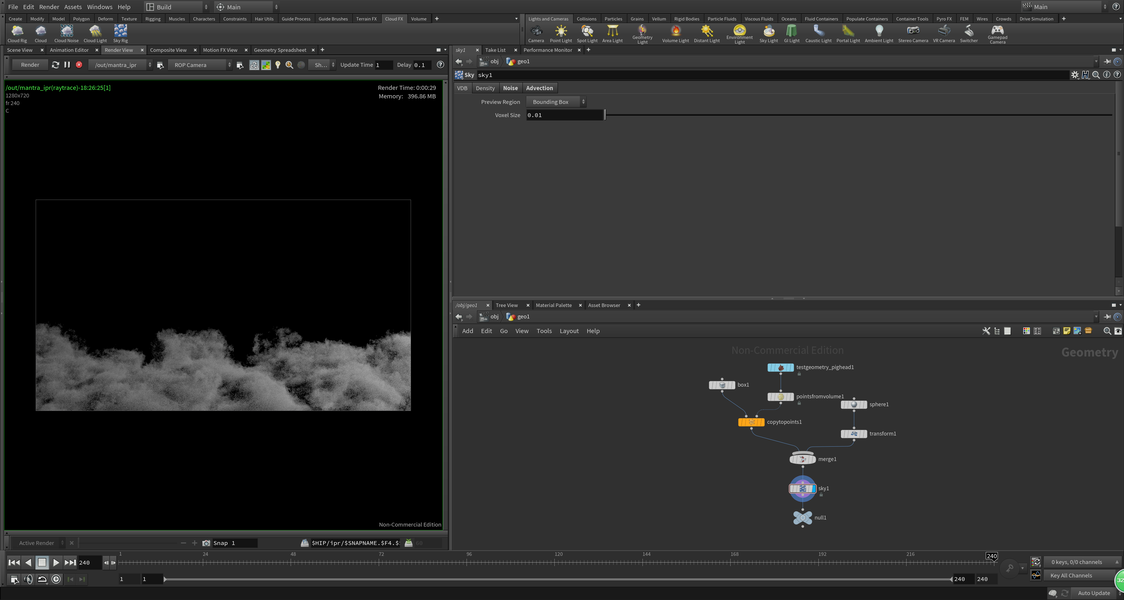Create a Spot Light from shelf
Viewport: 1124px width, 600px height.
[587, 33]
